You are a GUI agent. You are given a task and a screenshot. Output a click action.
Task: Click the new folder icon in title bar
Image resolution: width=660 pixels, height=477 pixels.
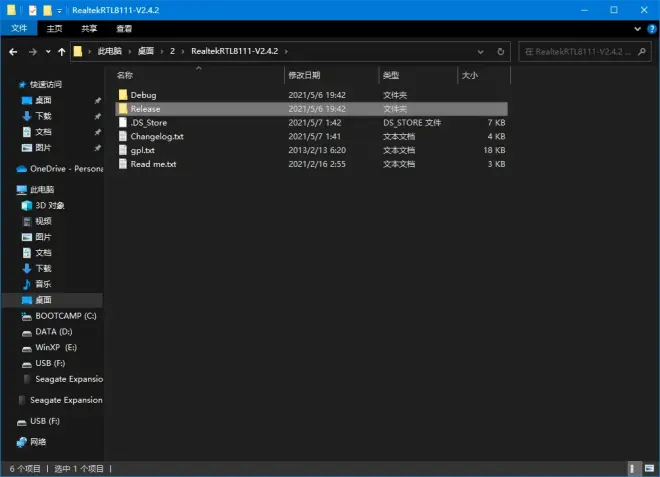[x=48, y=10]
